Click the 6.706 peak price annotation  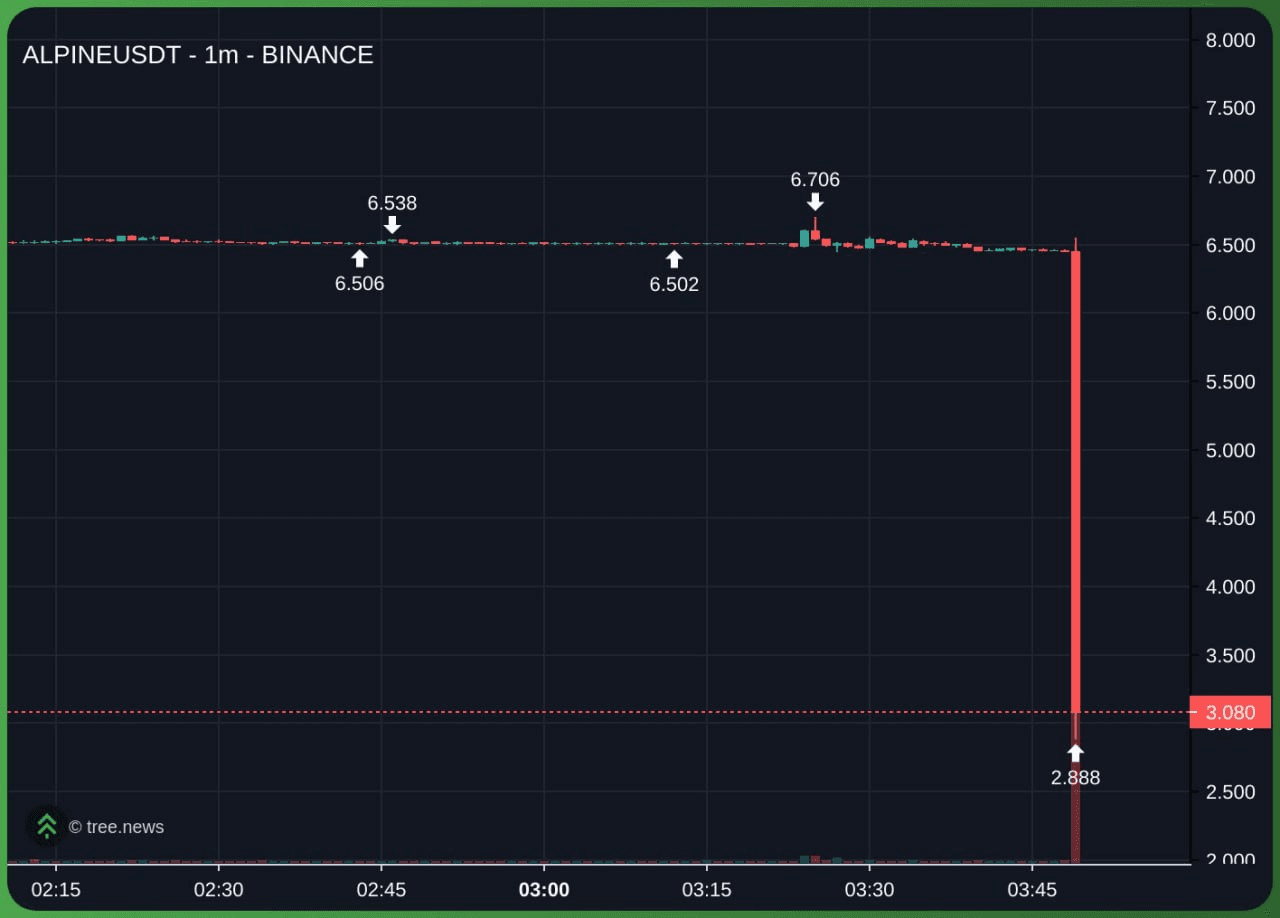[x=815, y=180]
